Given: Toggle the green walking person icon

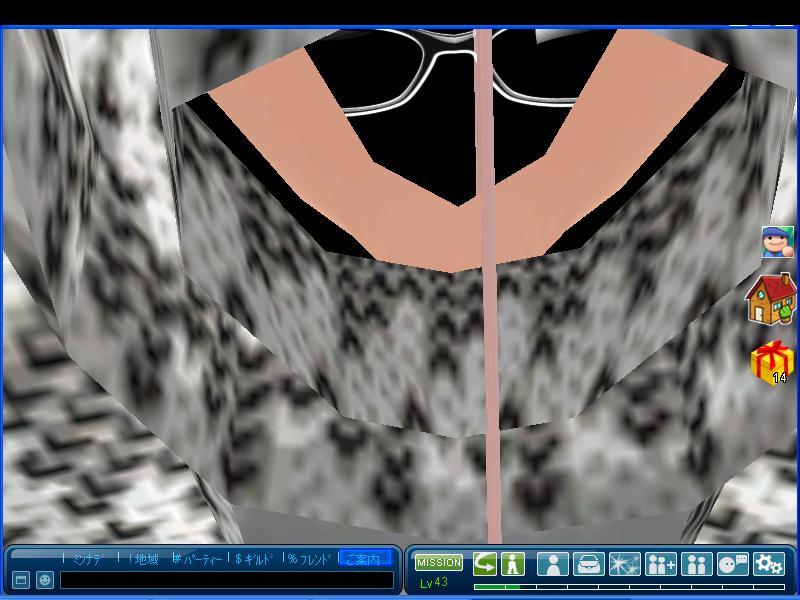Looking at the screenshot, I should point(513,563).
